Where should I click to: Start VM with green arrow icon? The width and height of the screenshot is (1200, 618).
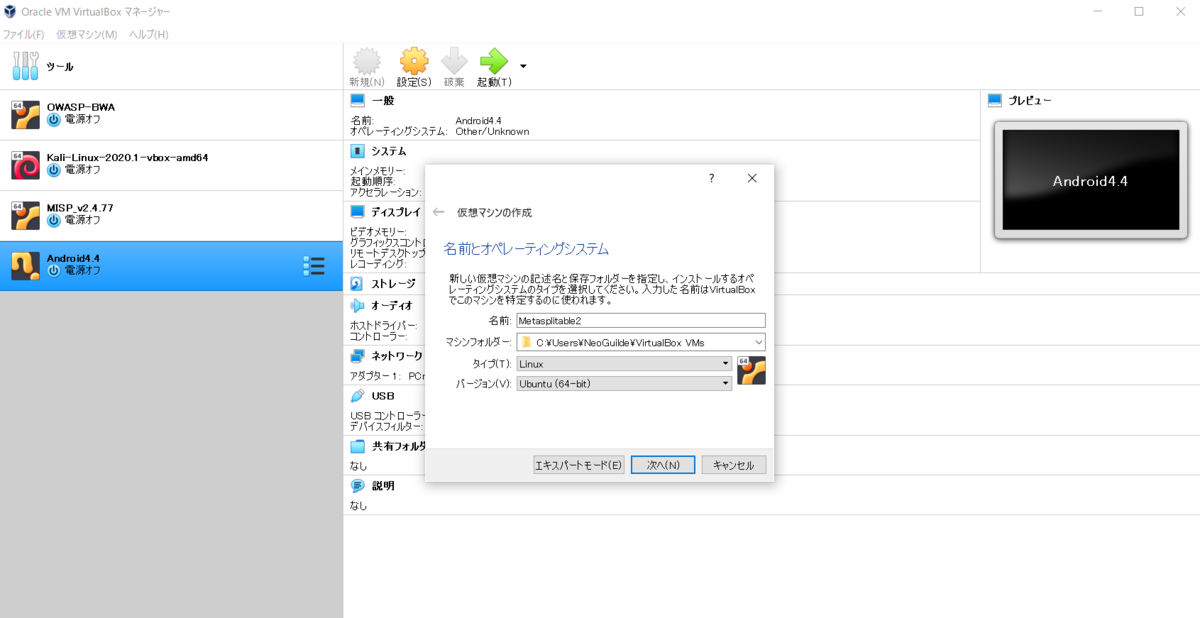tap(494, 61)
